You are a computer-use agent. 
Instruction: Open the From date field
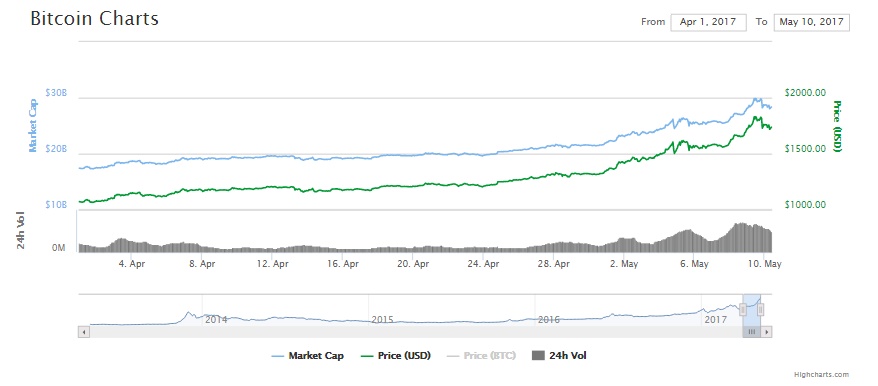click(x=708, y=22)
